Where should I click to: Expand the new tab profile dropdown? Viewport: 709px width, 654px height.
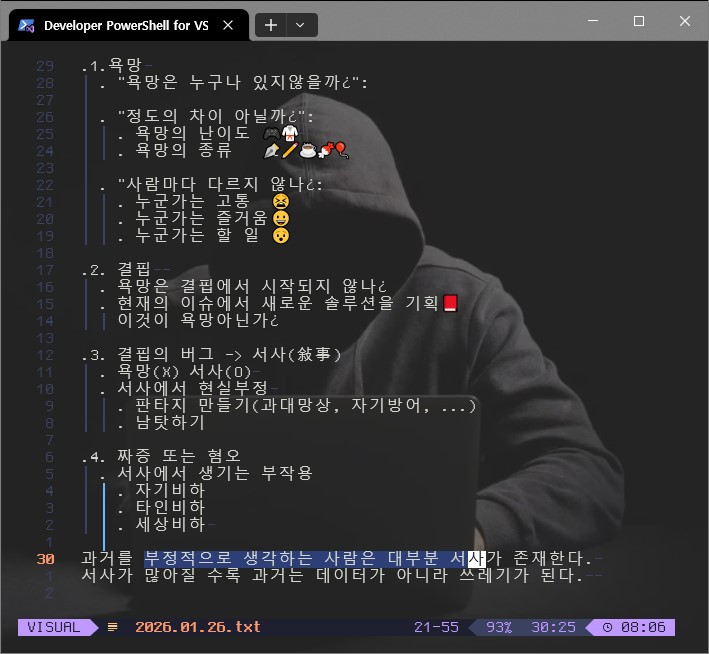300,25
